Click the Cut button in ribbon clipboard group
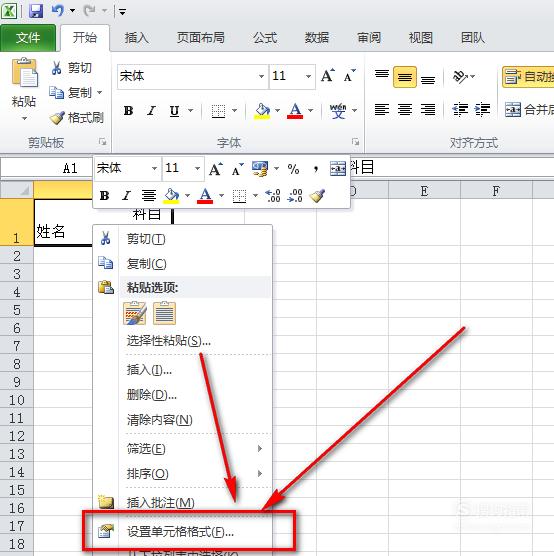This screenshot has width=554, height=556. [x=72, y=67]
